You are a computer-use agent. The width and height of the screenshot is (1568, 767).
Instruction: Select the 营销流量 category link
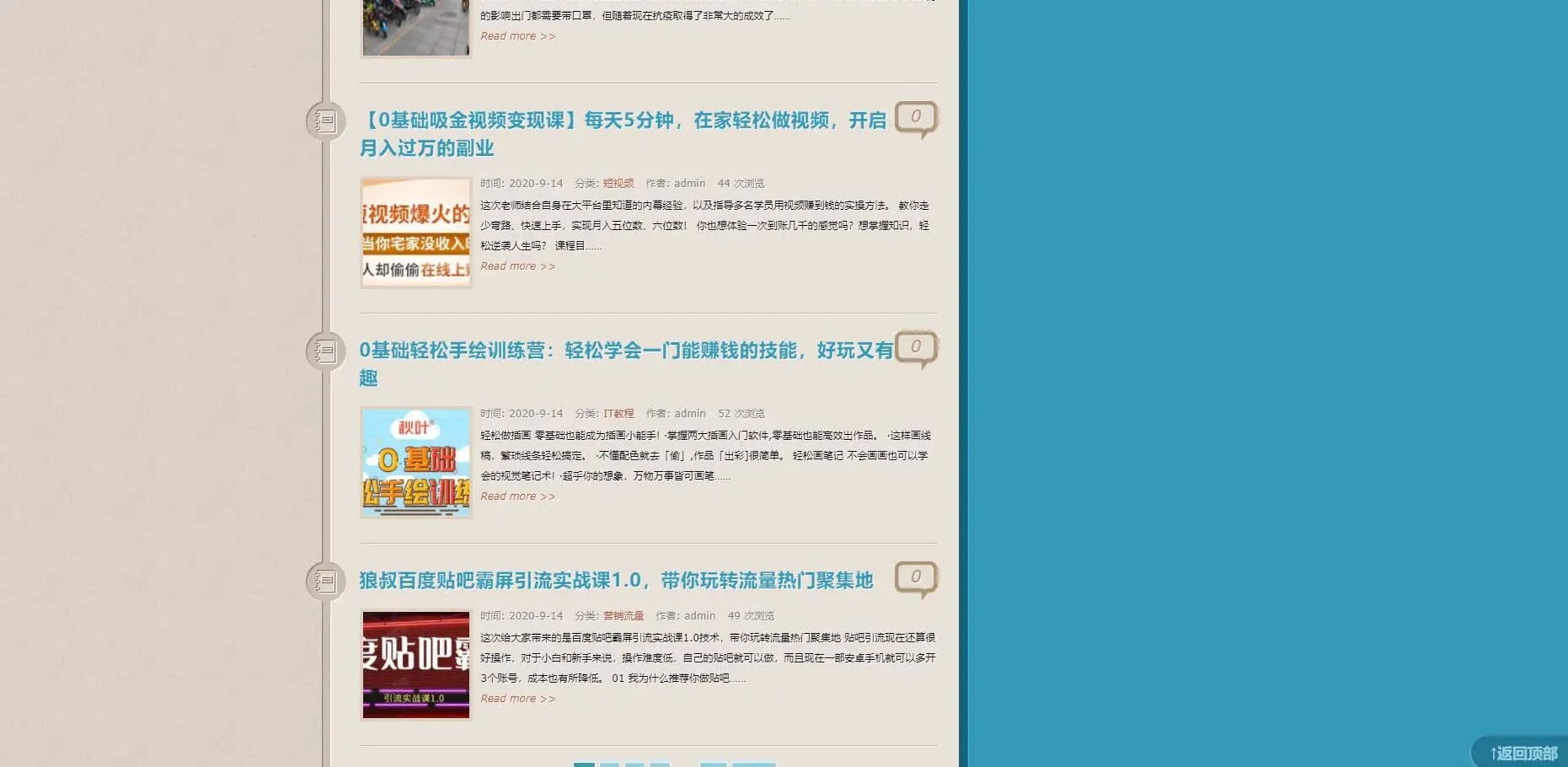[623, 616]
